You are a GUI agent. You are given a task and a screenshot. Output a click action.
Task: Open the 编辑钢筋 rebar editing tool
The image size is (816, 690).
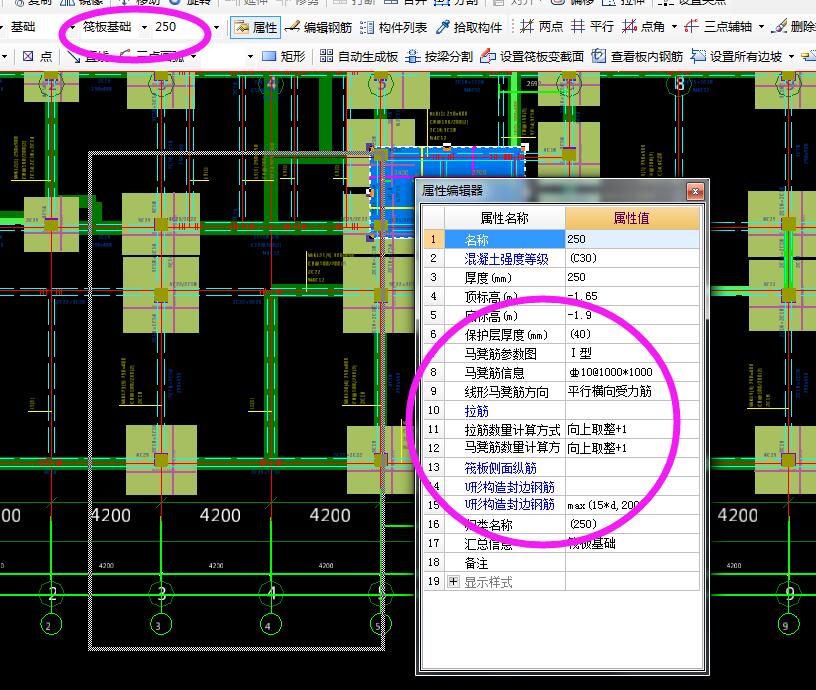click(318, 27)
